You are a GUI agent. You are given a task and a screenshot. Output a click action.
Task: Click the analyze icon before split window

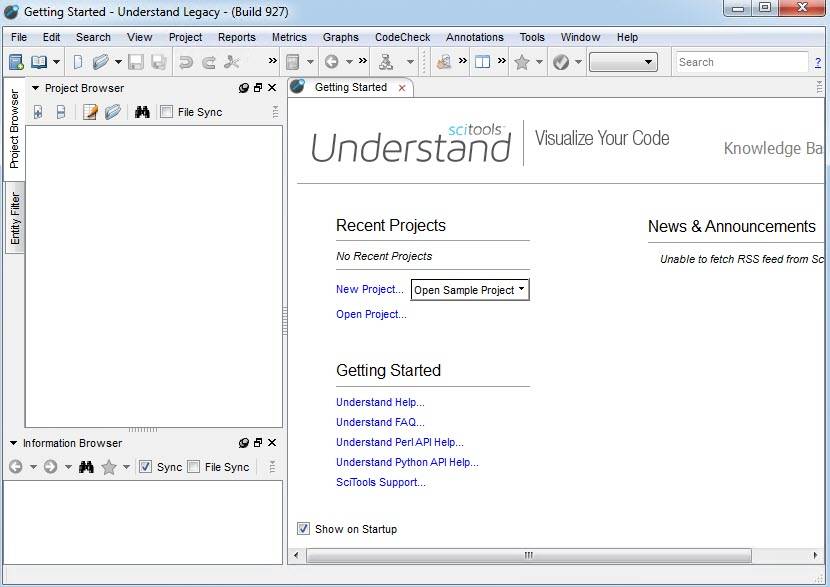pos(444,62)
